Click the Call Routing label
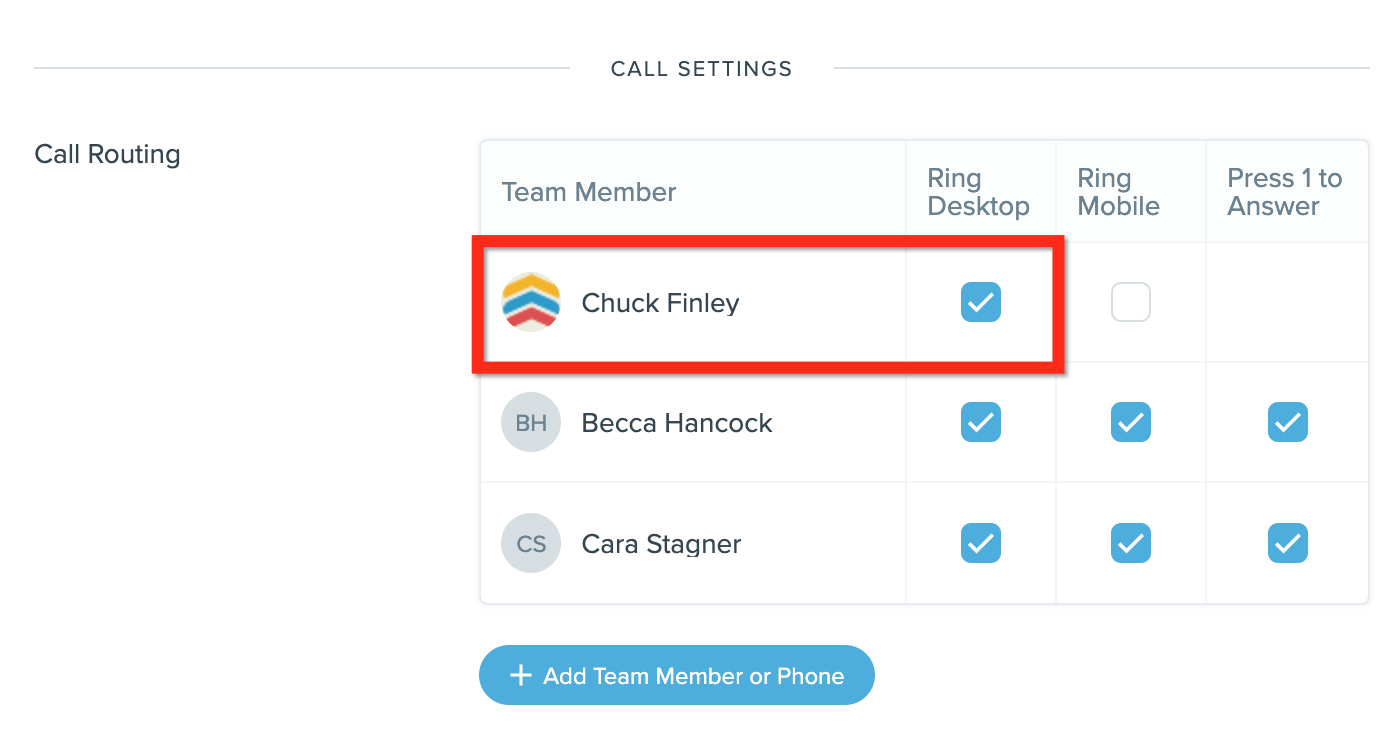This screenshot has height=738, width=1398. click(x=107, y=155)
